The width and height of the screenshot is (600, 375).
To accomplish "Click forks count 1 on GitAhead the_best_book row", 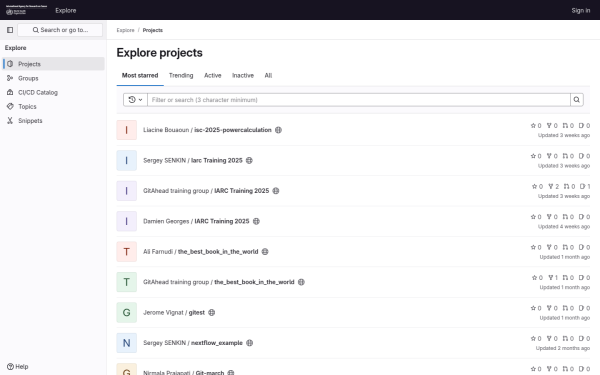I will (x=553, y=278).
